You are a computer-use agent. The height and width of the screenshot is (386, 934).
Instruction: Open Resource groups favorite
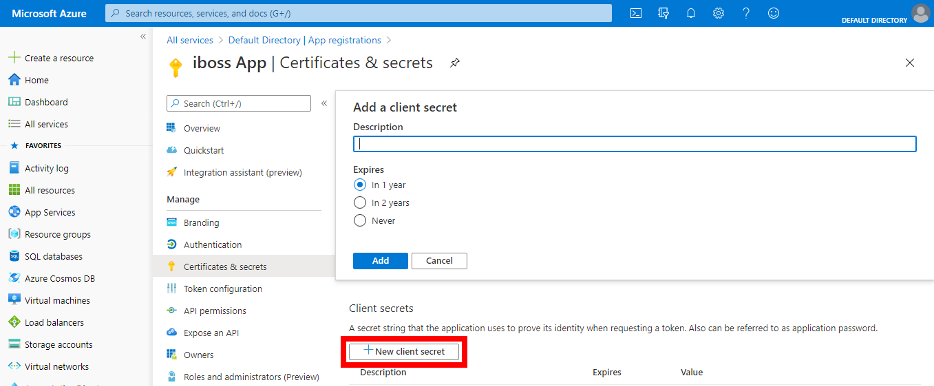[49, 234]
